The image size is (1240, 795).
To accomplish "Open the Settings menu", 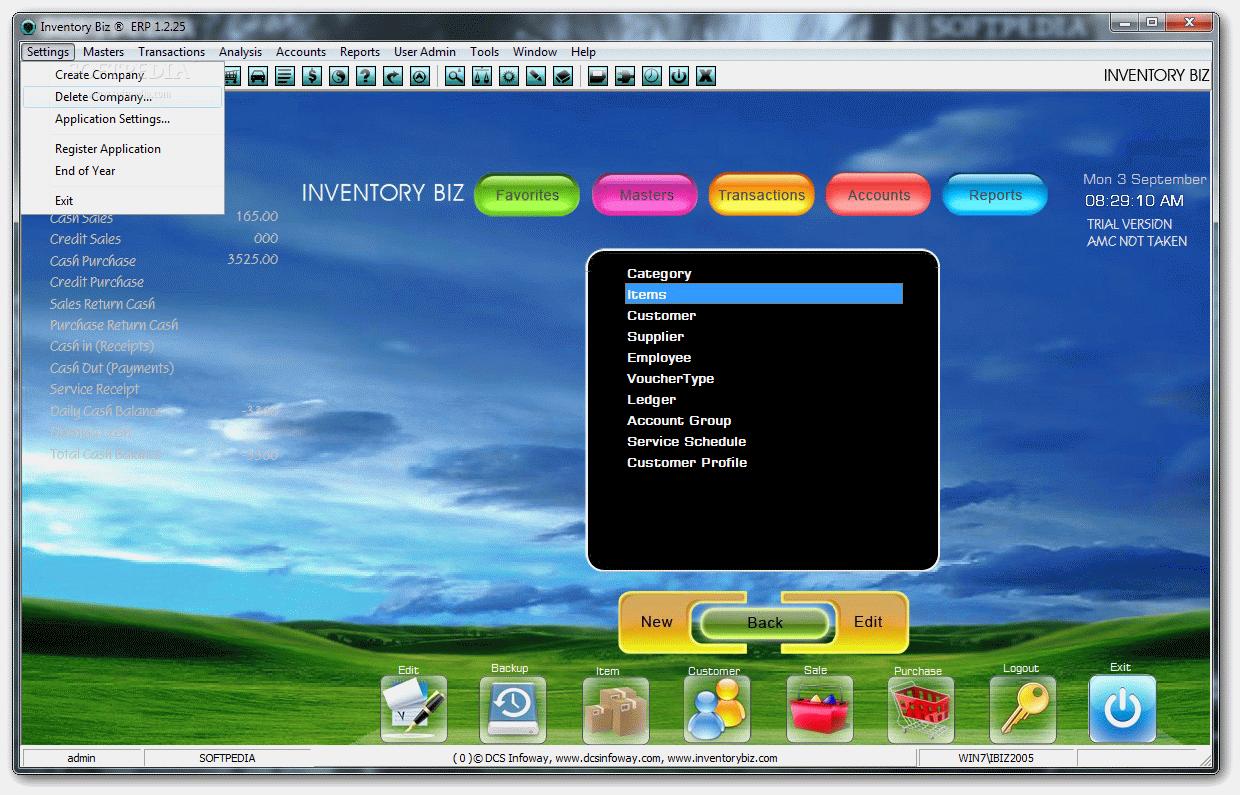I will [48, 52].
